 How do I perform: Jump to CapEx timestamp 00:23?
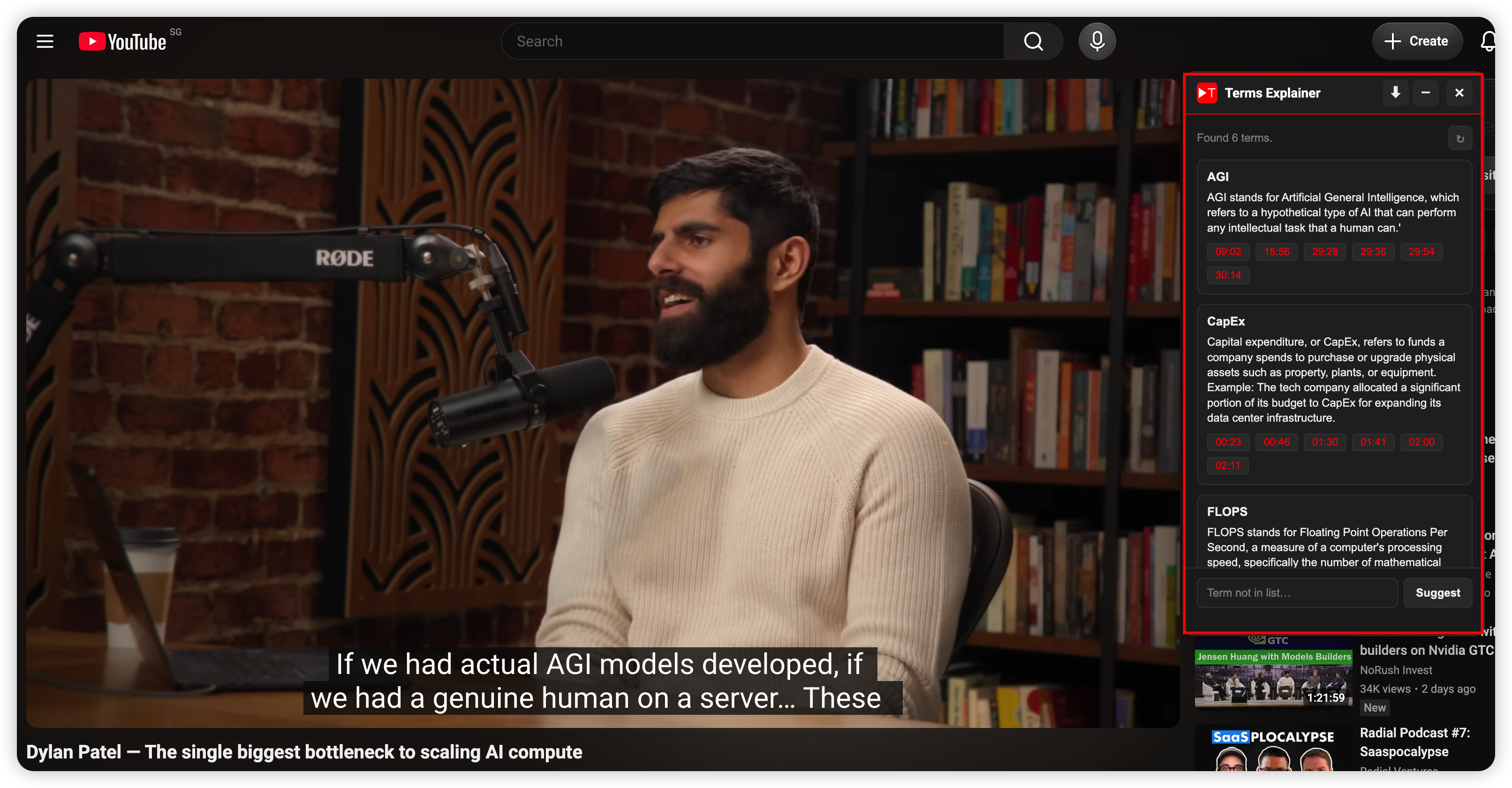1228,442
